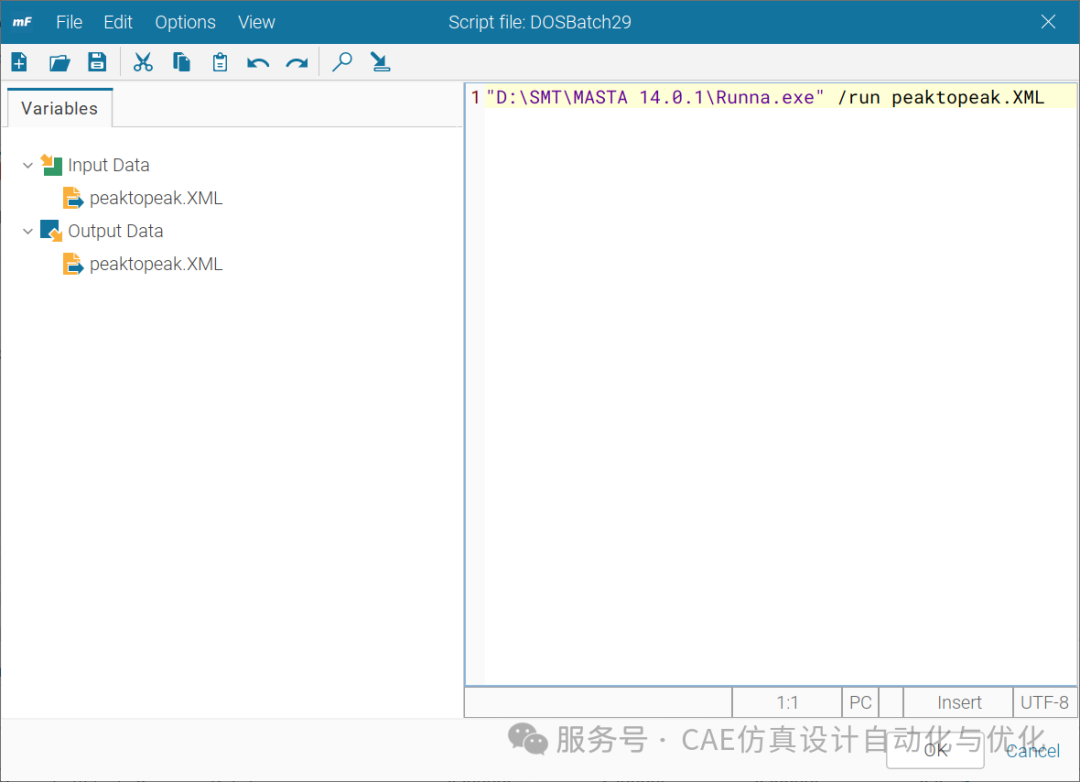Collapse the Output Data tree node
This screenshot has width=1080, height=782.
tap(28, 231)
